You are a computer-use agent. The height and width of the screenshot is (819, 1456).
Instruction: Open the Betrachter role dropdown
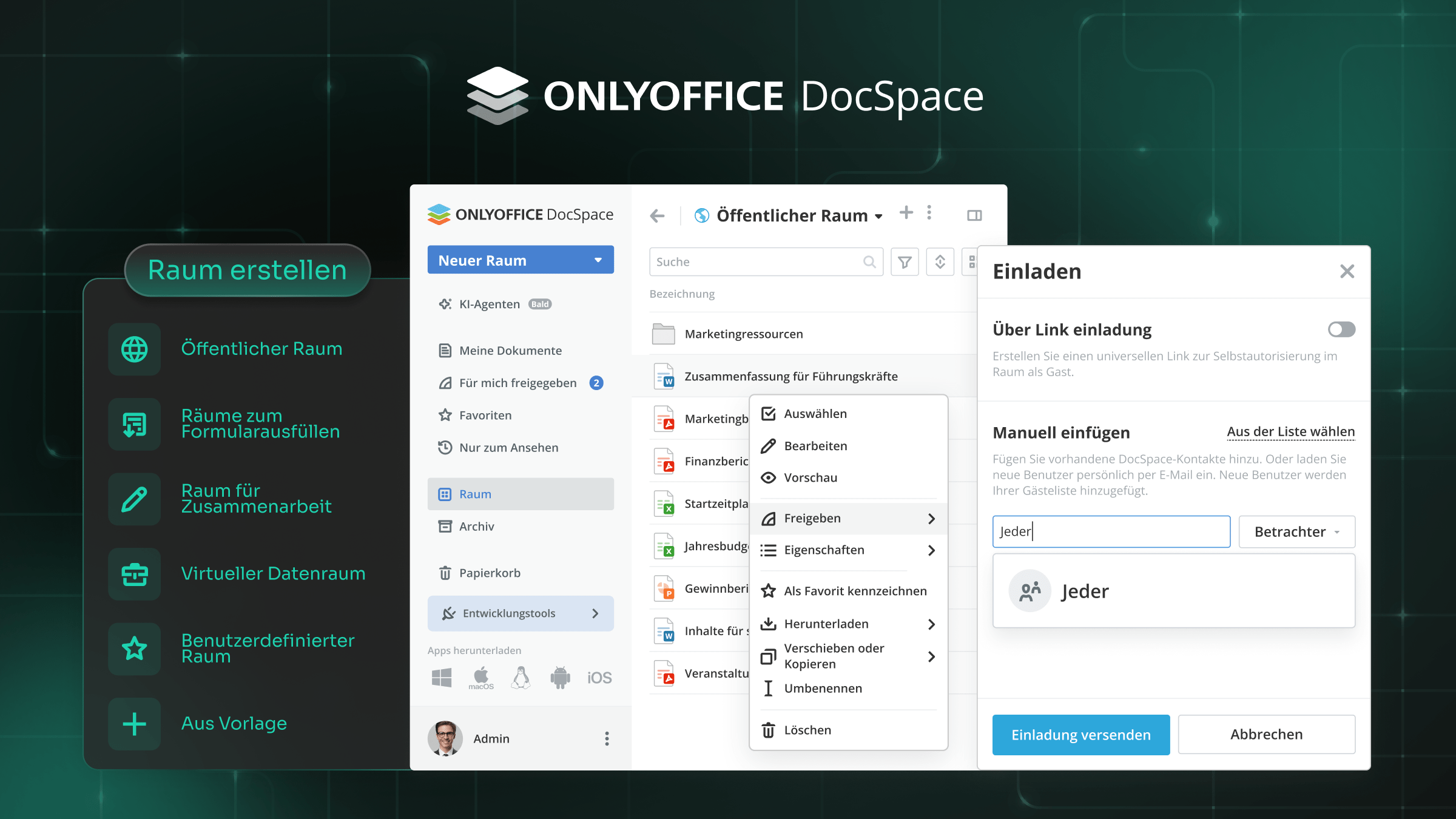[1296, 531]
